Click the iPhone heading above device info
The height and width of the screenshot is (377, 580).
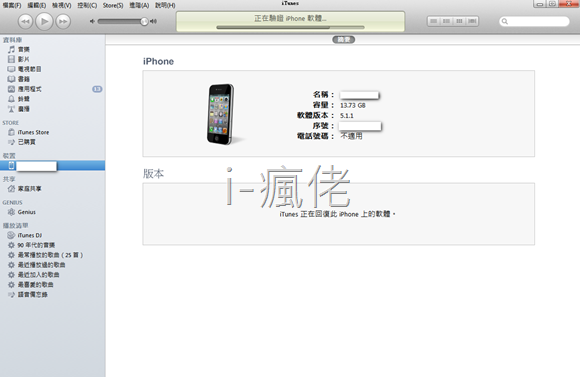click(158, 61)
